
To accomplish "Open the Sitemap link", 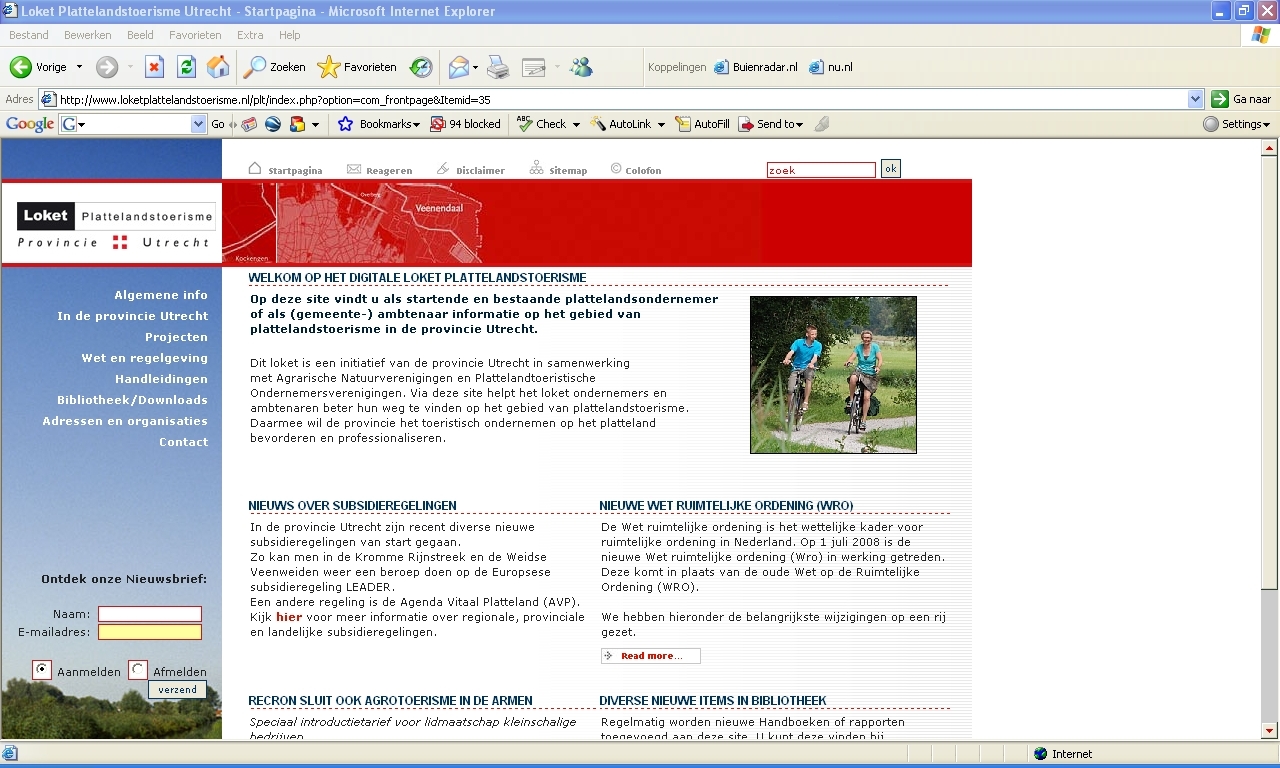I will (x=558, y=169).
